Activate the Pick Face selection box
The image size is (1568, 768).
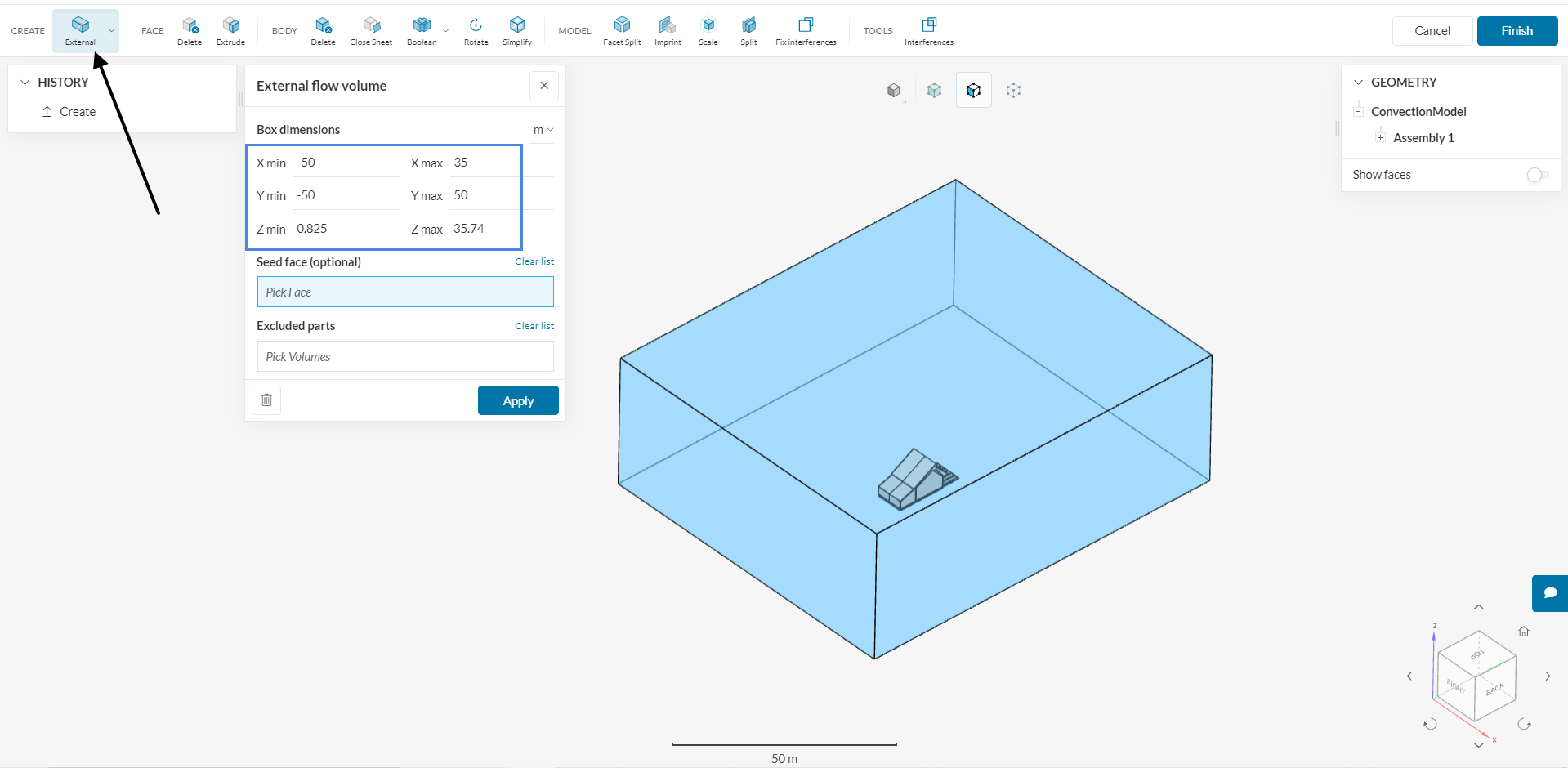pyautogui.click(x=405, y=292)
